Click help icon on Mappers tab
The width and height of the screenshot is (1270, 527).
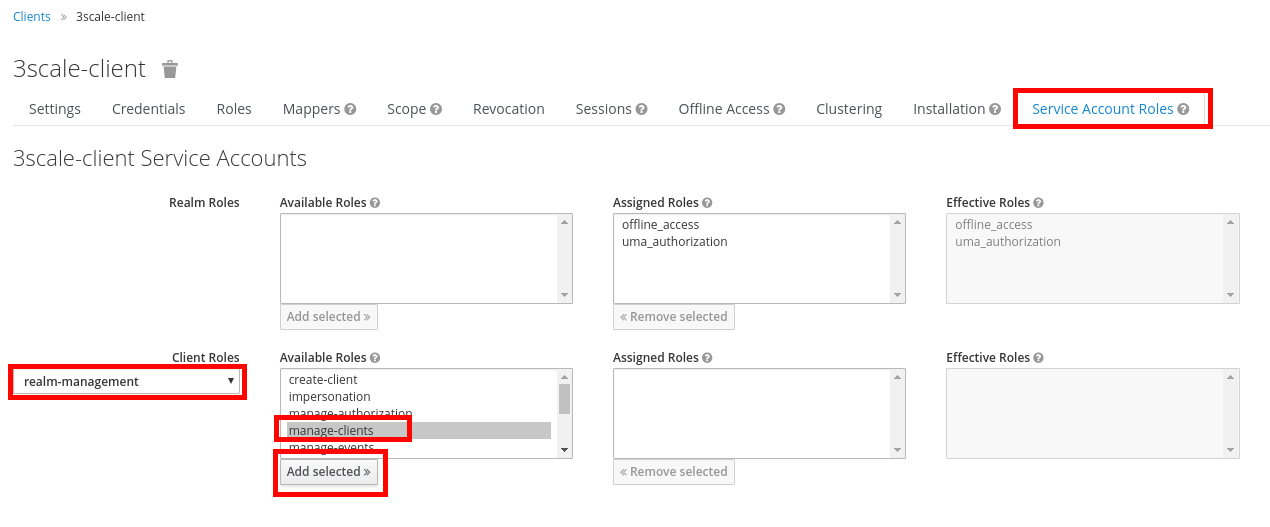pos(350,109)
